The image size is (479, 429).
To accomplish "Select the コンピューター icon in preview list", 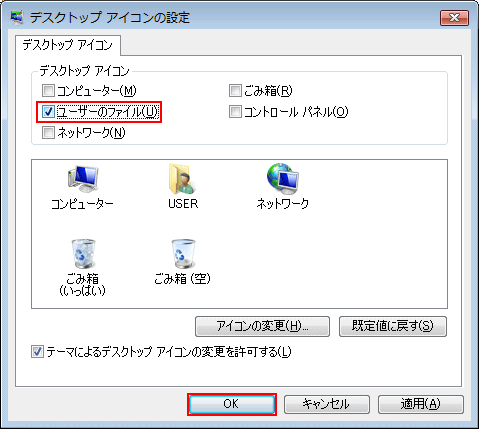I will tap(83, 179).
